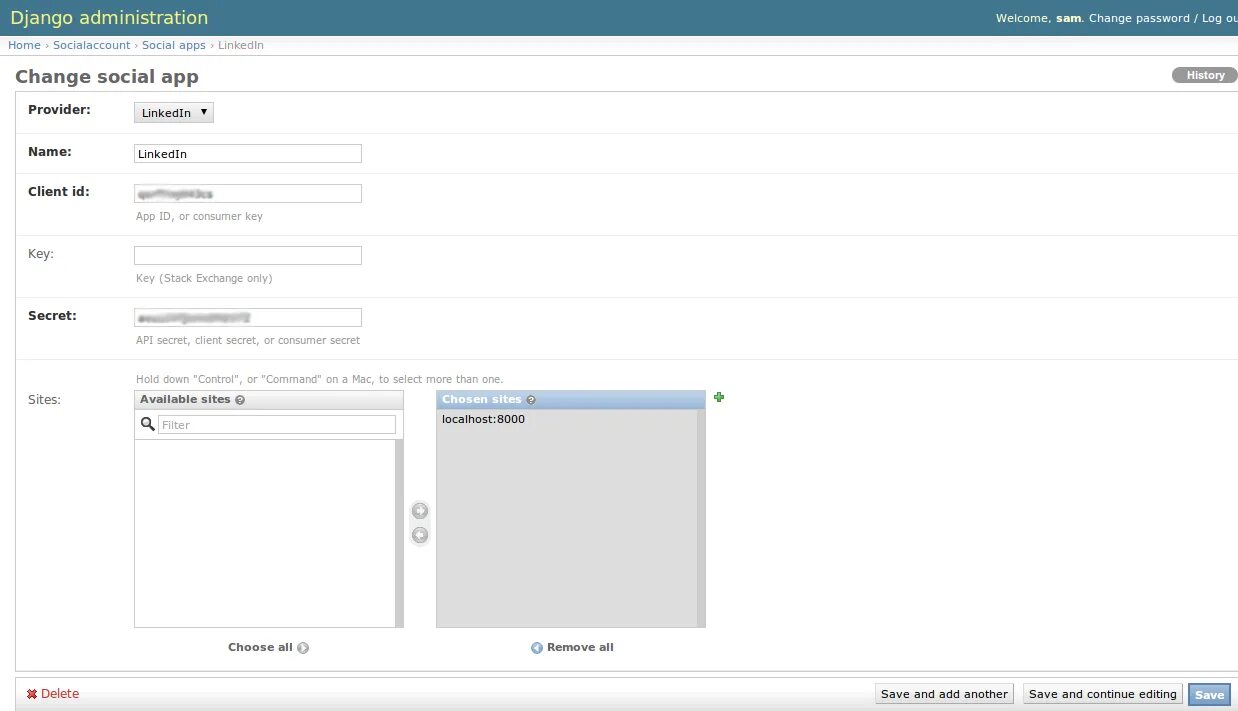Click the Secret input field
The height and width of the screenshot is (711, 1238).
tap(248, 317)
